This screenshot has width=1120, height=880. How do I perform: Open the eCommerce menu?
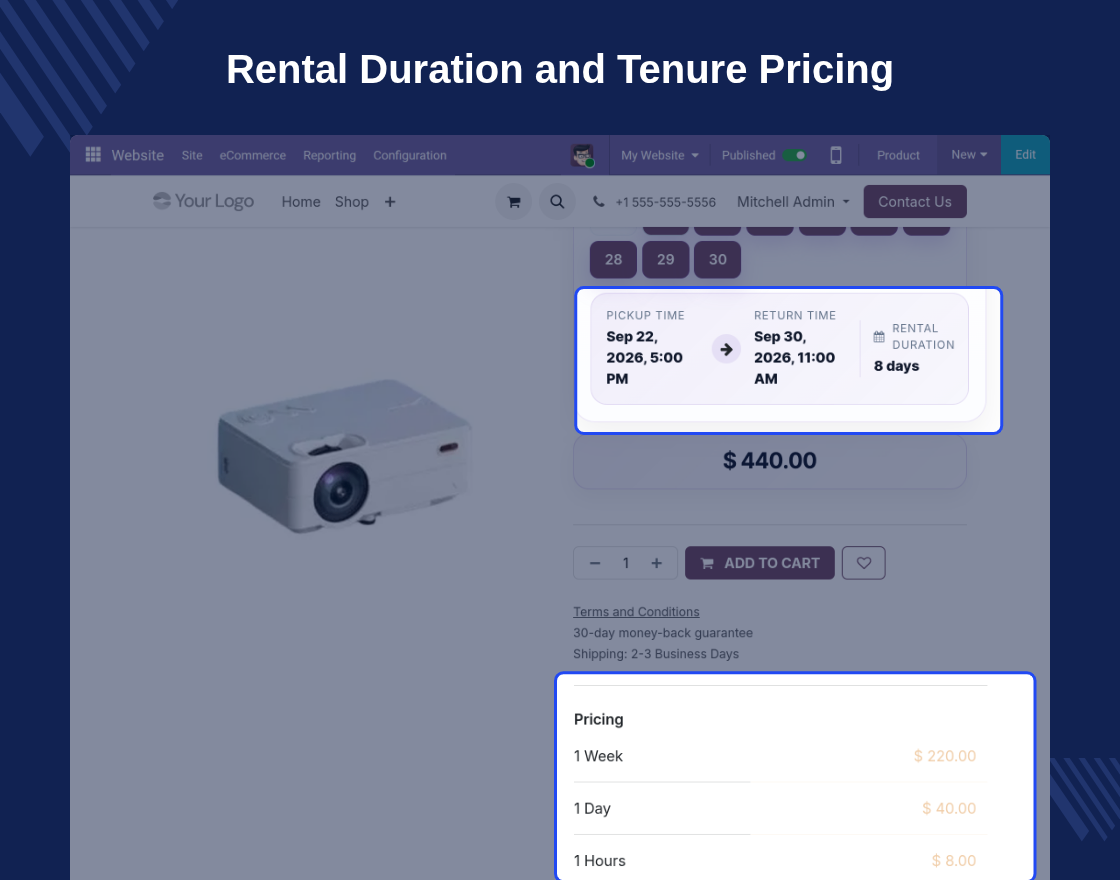253,155
